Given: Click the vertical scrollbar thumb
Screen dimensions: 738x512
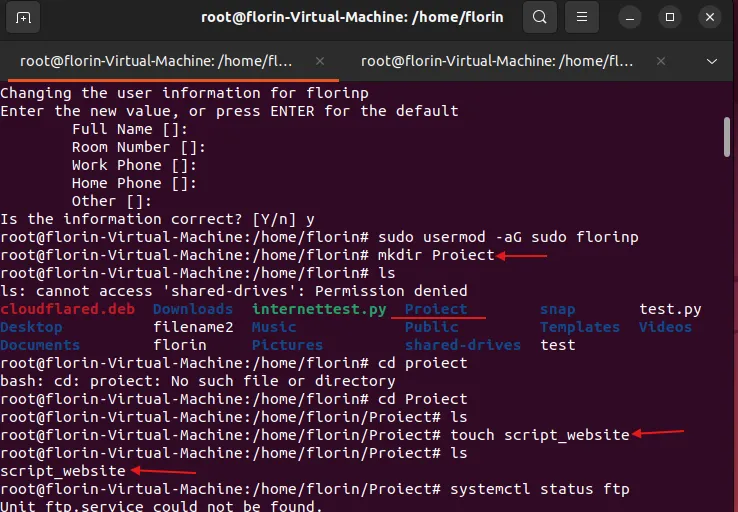Looking at the screenshot, I should pyautogui.click(x=727, y=137).
